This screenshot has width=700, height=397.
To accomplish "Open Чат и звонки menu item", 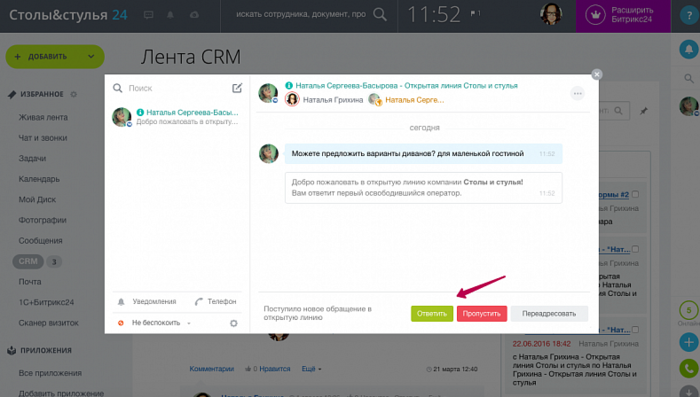I will [x=42, y=138].
